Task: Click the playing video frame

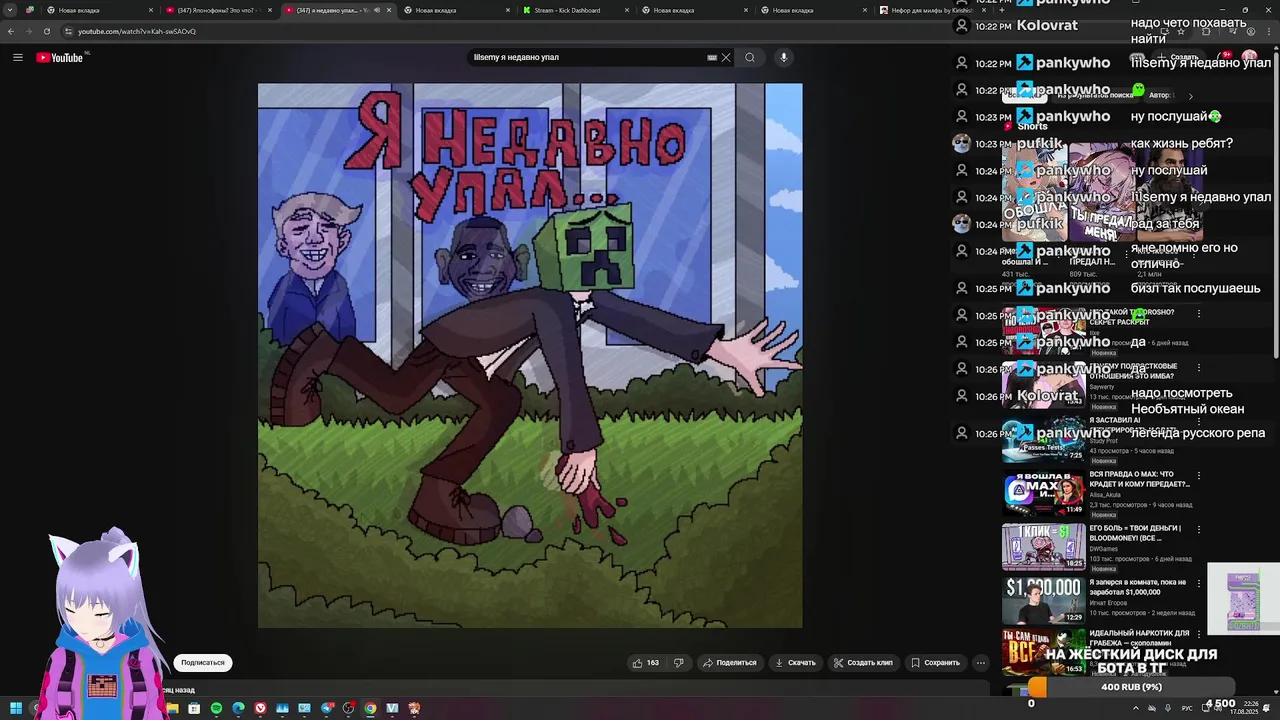Action: (x=530, y=356)
